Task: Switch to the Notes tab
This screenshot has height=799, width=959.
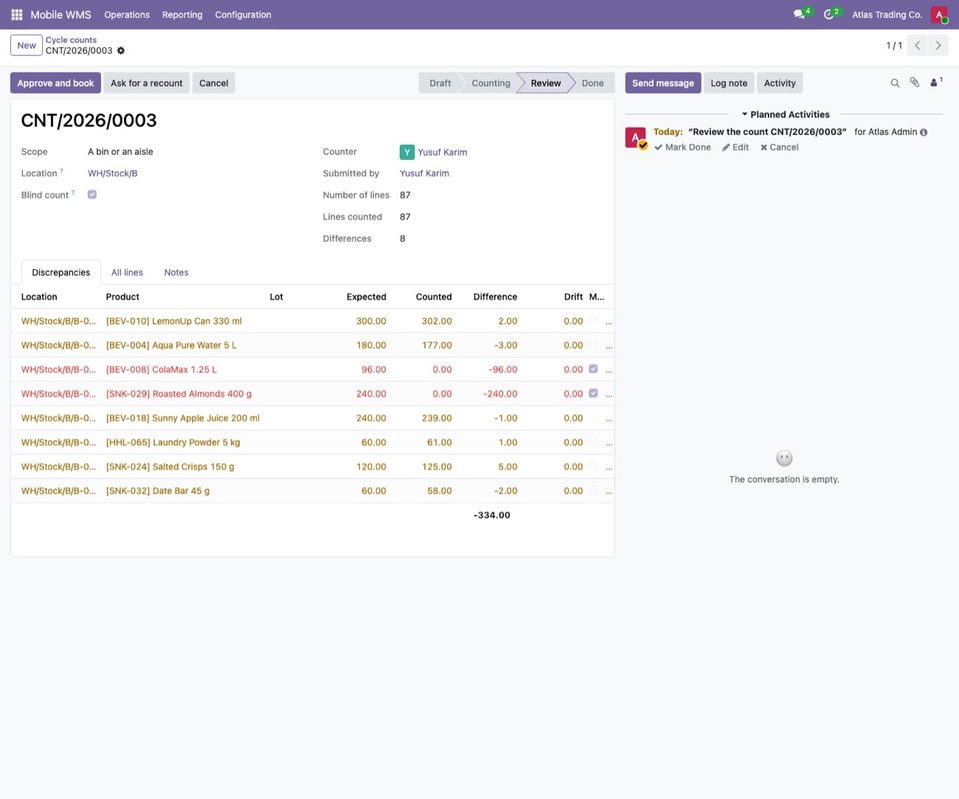Action: click(x=176, y=273)
